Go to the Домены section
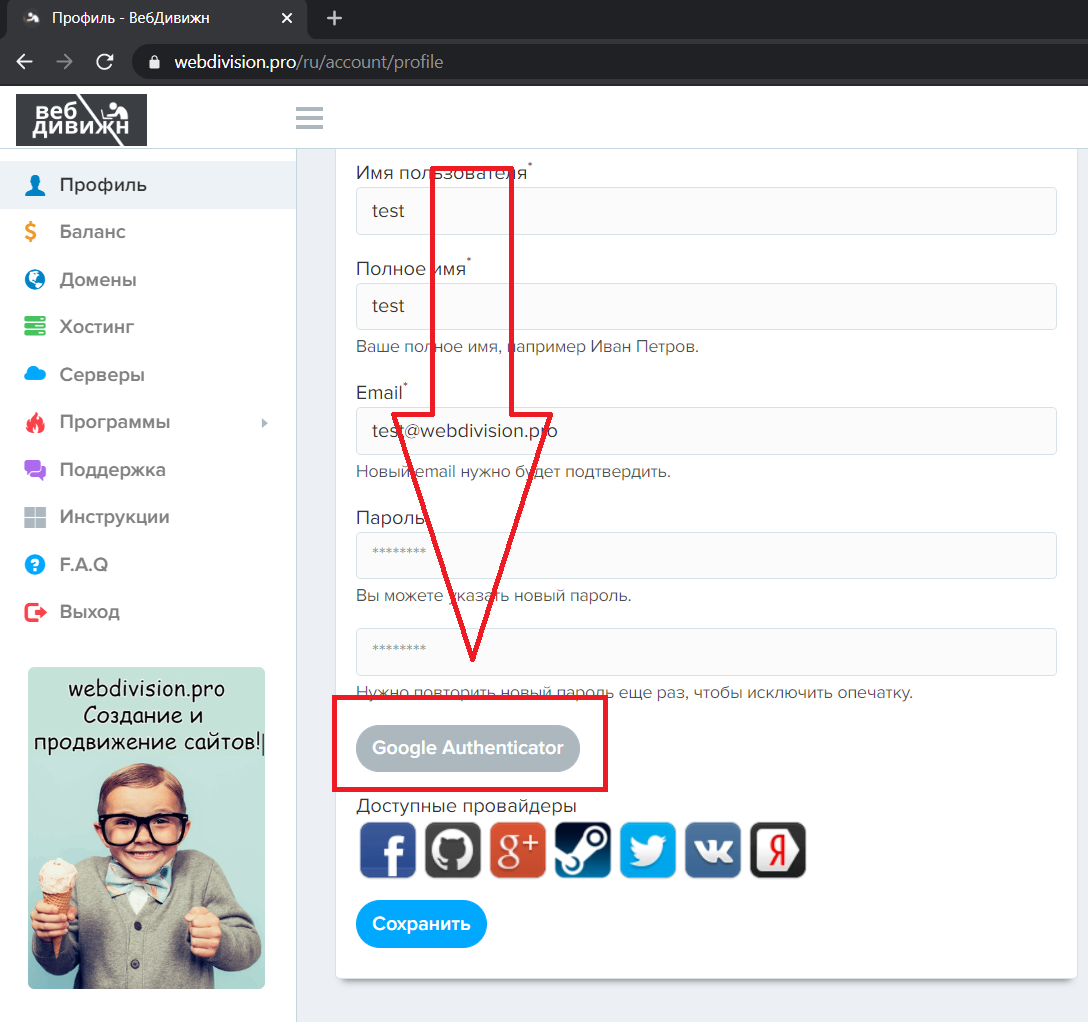The image size is (1088, 1022). (x=97, y=280)
